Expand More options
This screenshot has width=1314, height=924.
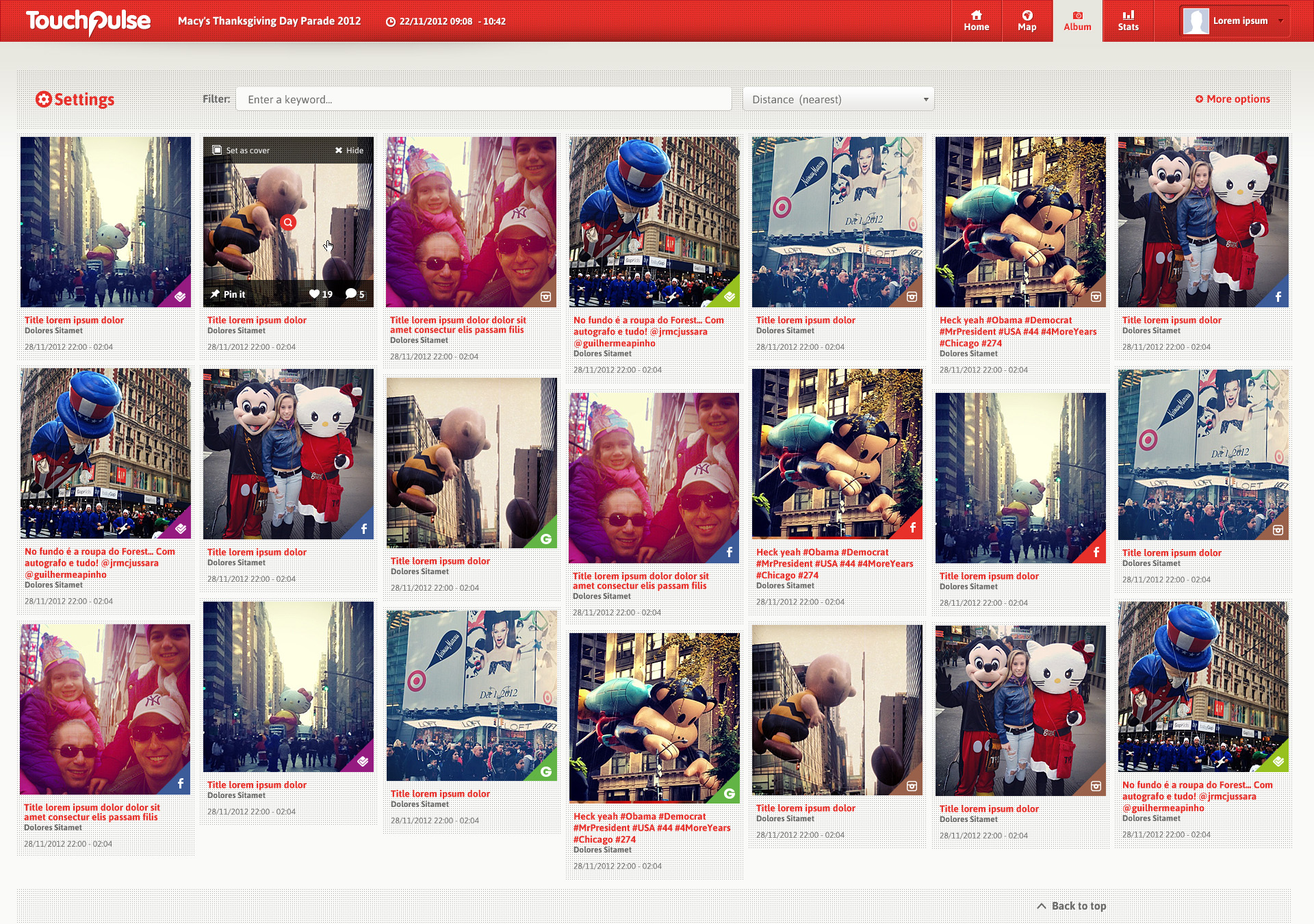pos(1233,99)
